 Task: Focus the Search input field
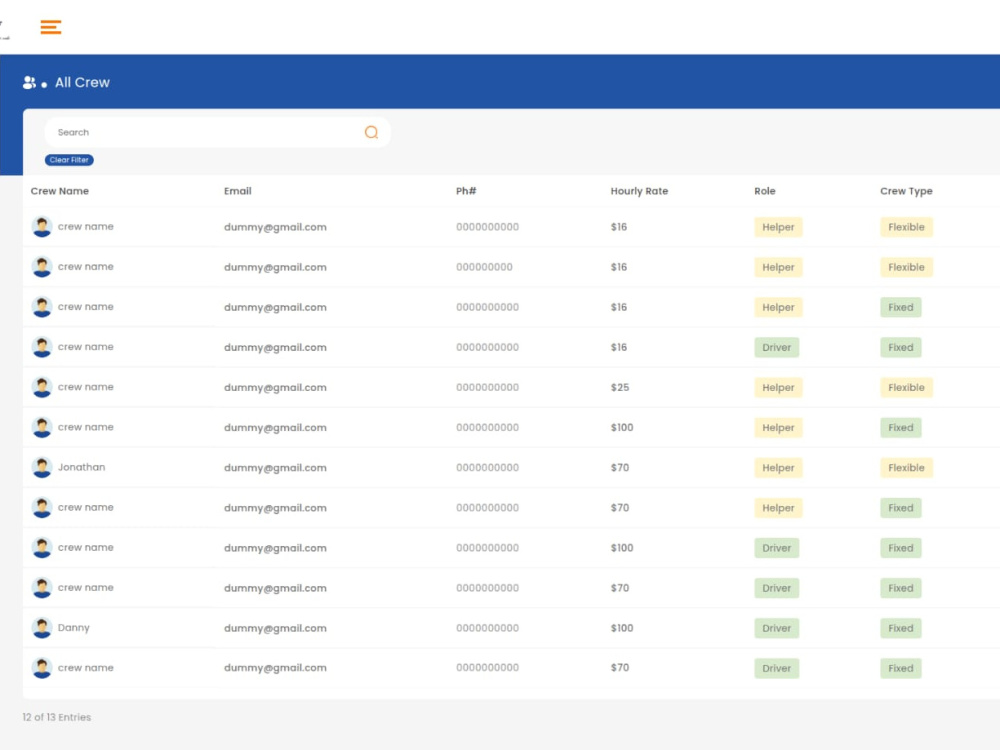tap(217, 132)
